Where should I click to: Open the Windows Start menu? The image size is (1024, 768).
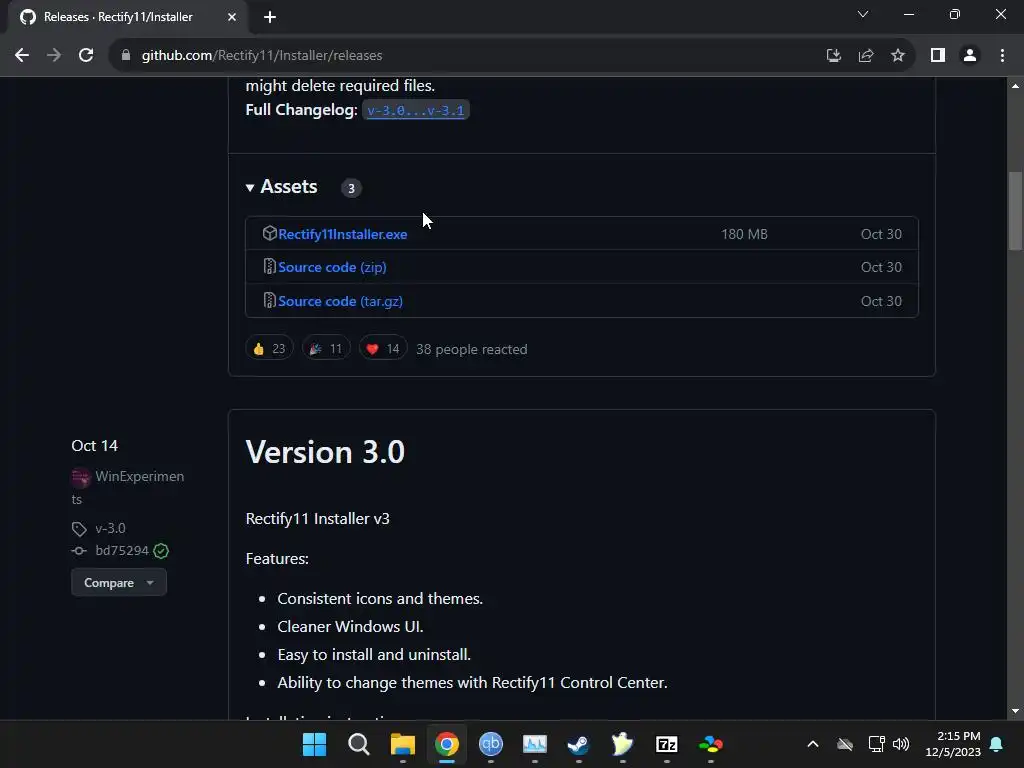314,744
